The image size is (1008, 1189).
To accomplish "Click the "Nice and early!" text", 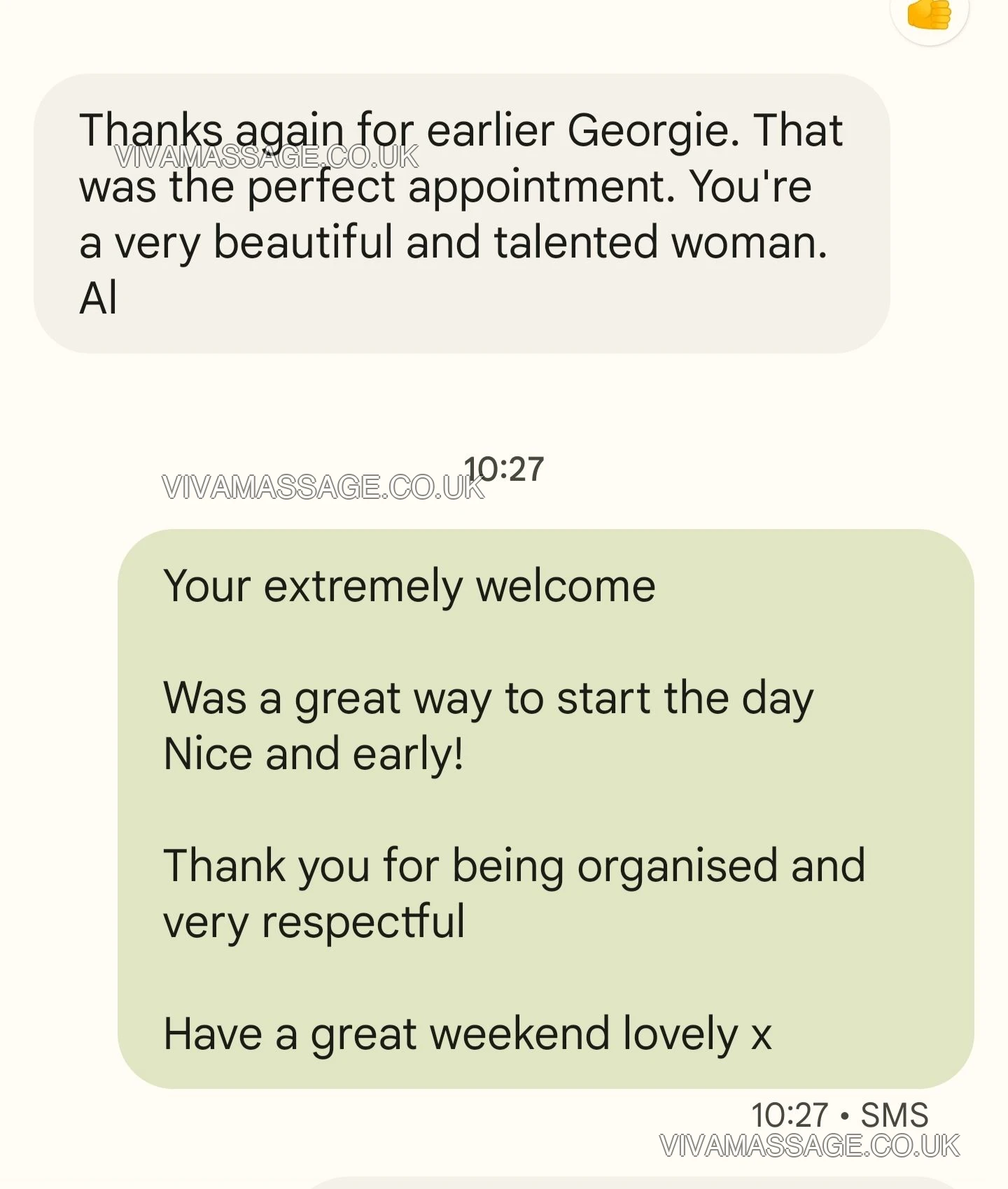I will coord(313,754).
